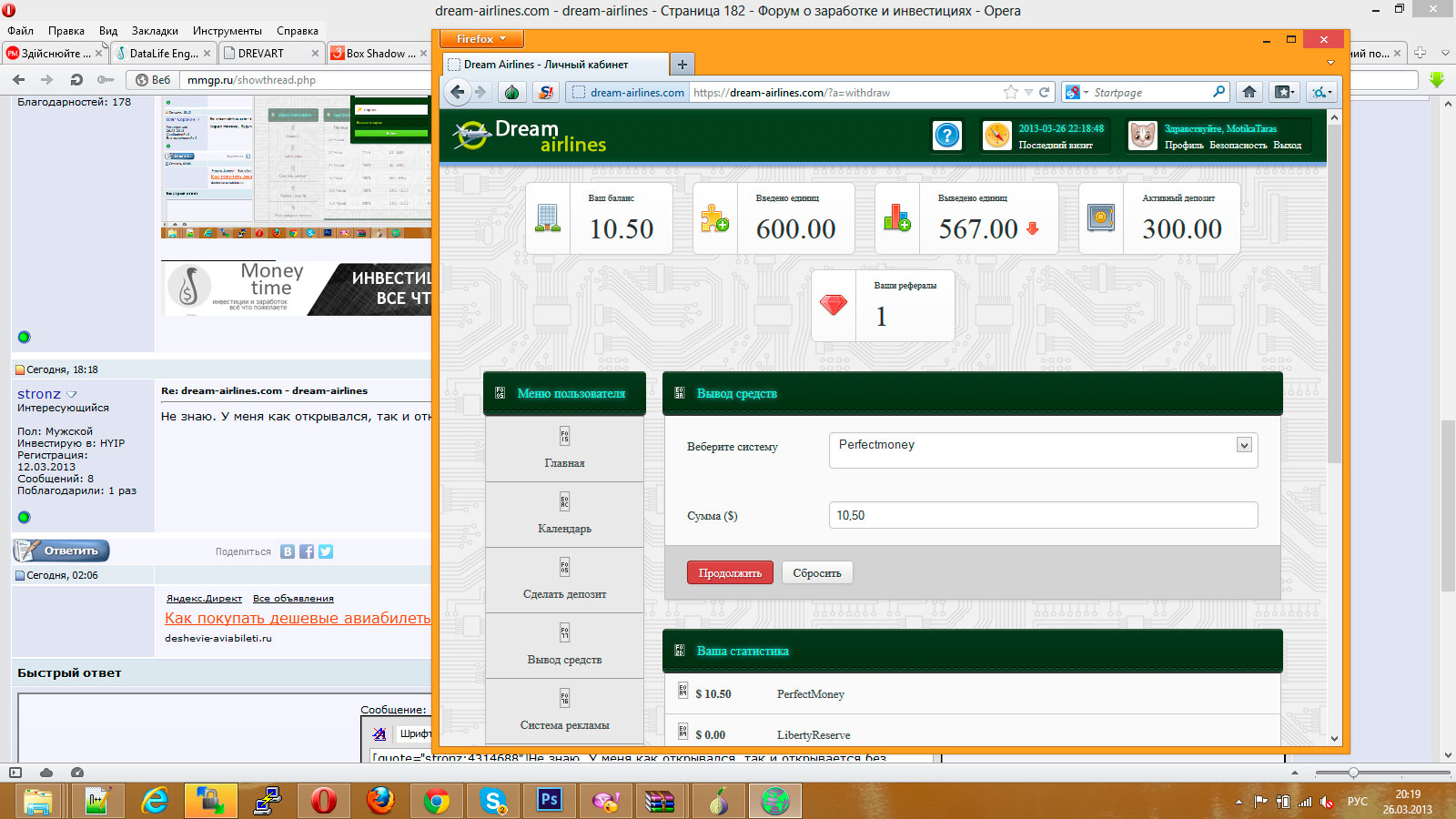1456x819 pixels.
Task: Share the forum post on Twitter
Action: point(326,551)
